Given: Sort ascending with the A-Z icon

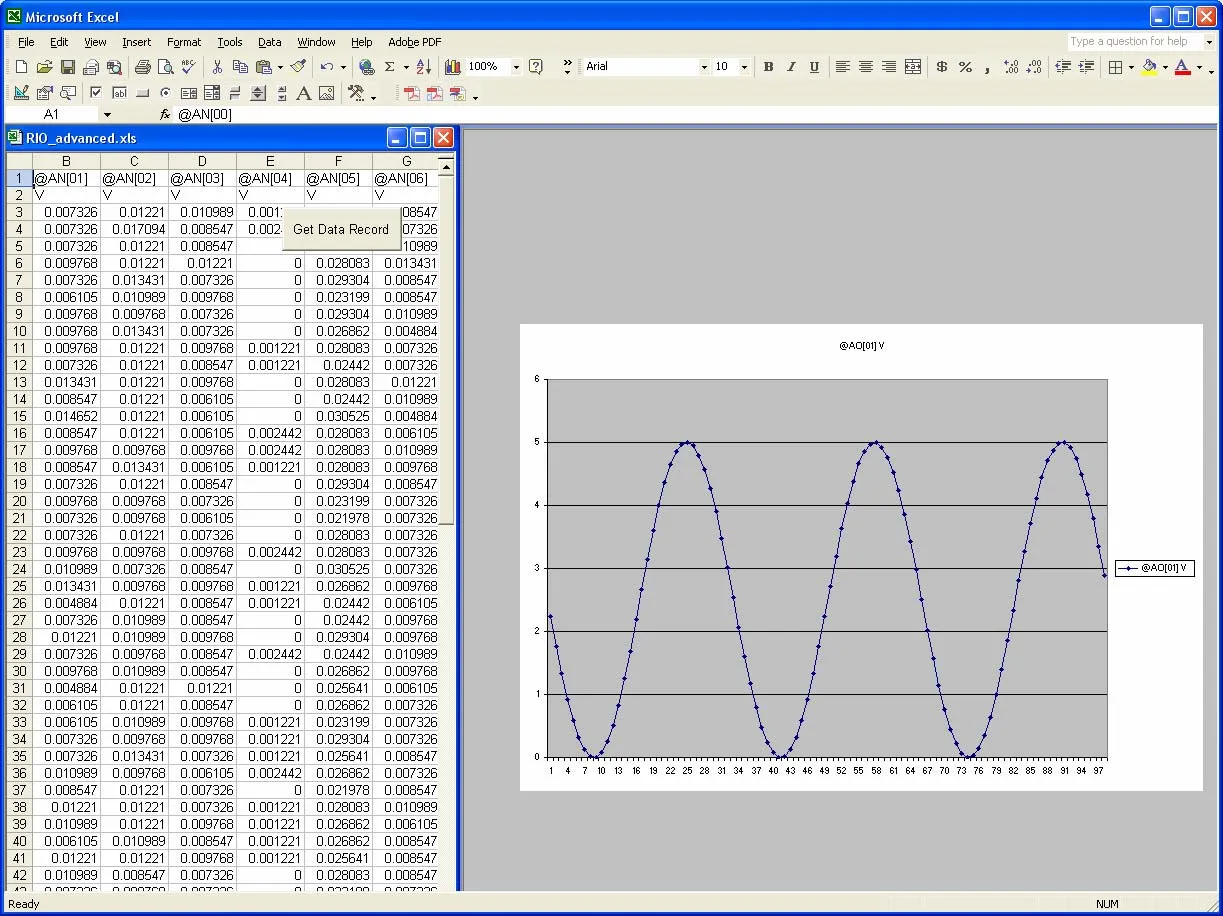Looking at the screenshot, I should tap(423, 67).
